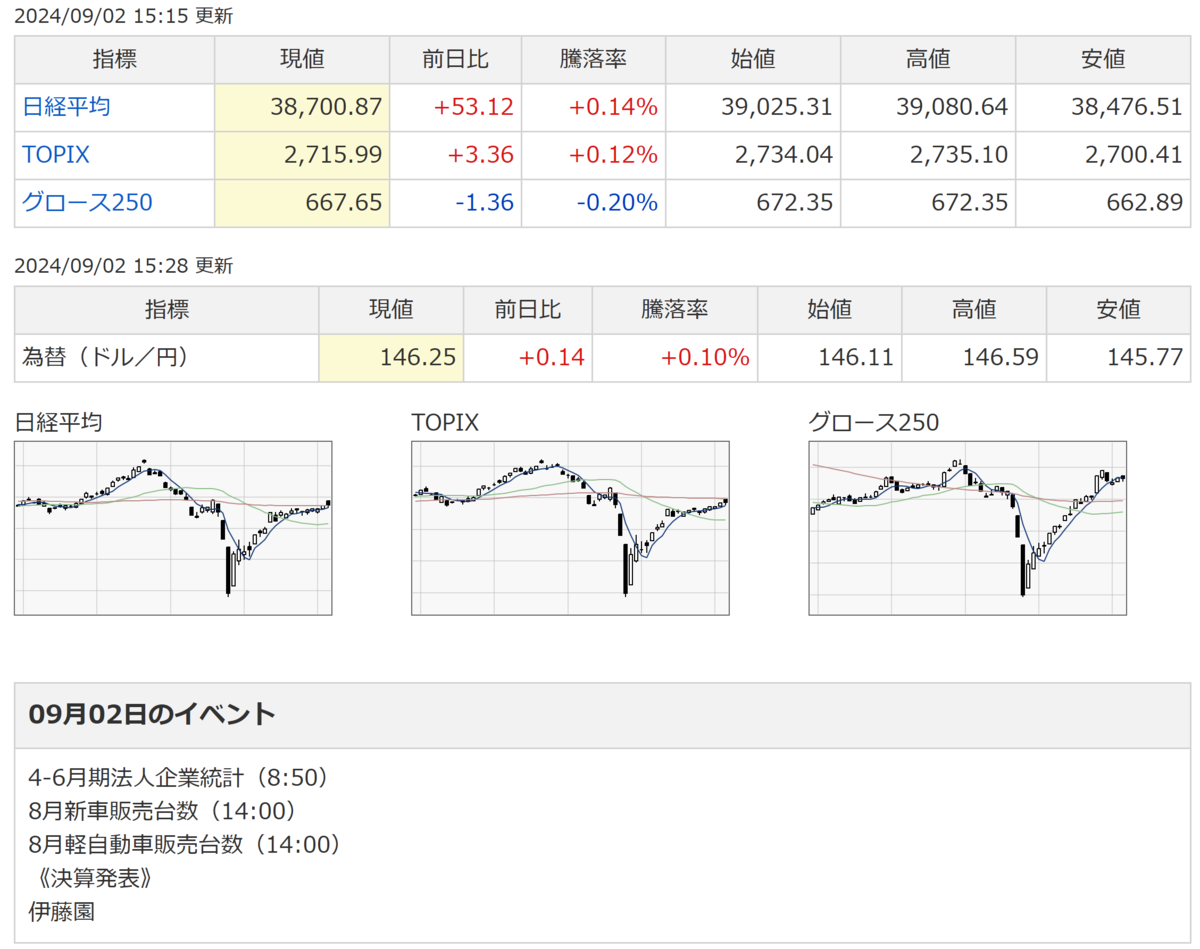Open the 日経平均 index link

(66, 107)
